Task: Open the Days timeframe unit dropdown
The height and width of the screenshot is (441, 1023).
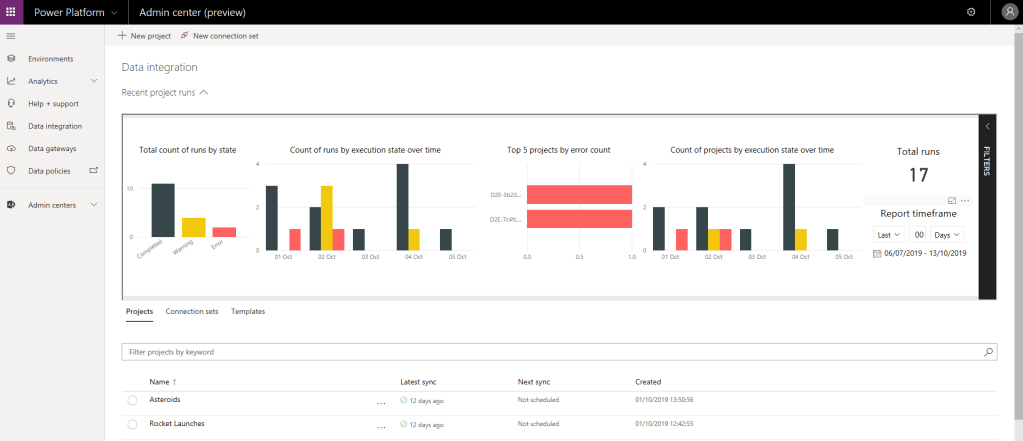Action: pyautogui.click(x=946, y=234)
